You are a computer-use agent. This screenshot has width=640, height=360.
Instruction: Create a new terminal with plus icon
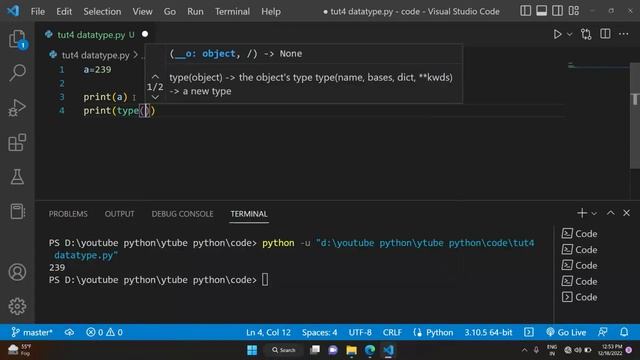click(x=582, y=213)
